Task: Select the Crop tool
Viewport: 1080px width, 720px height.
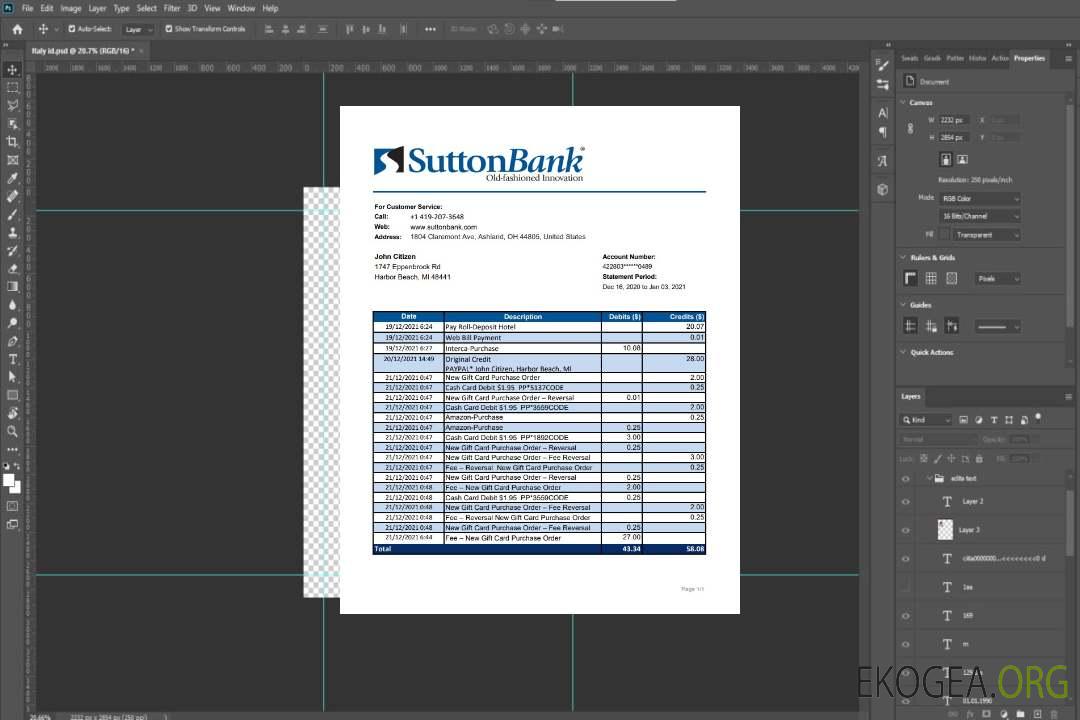Action: click(x=12, y=142)
